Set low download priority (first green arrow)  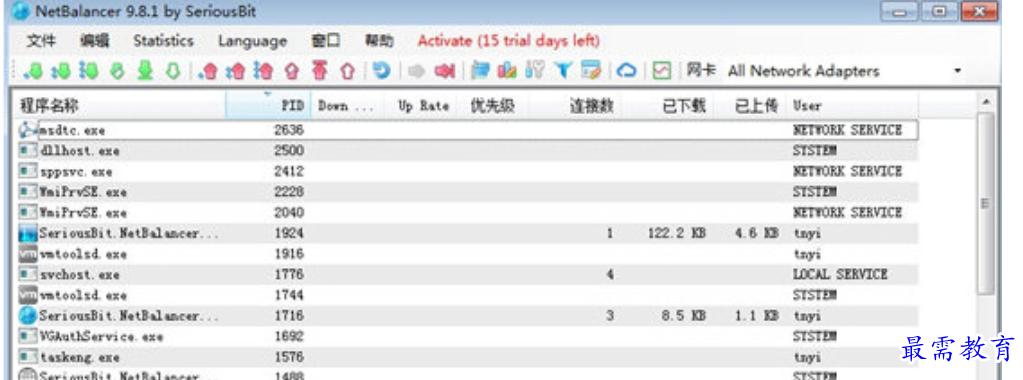[x=32, y=71]
